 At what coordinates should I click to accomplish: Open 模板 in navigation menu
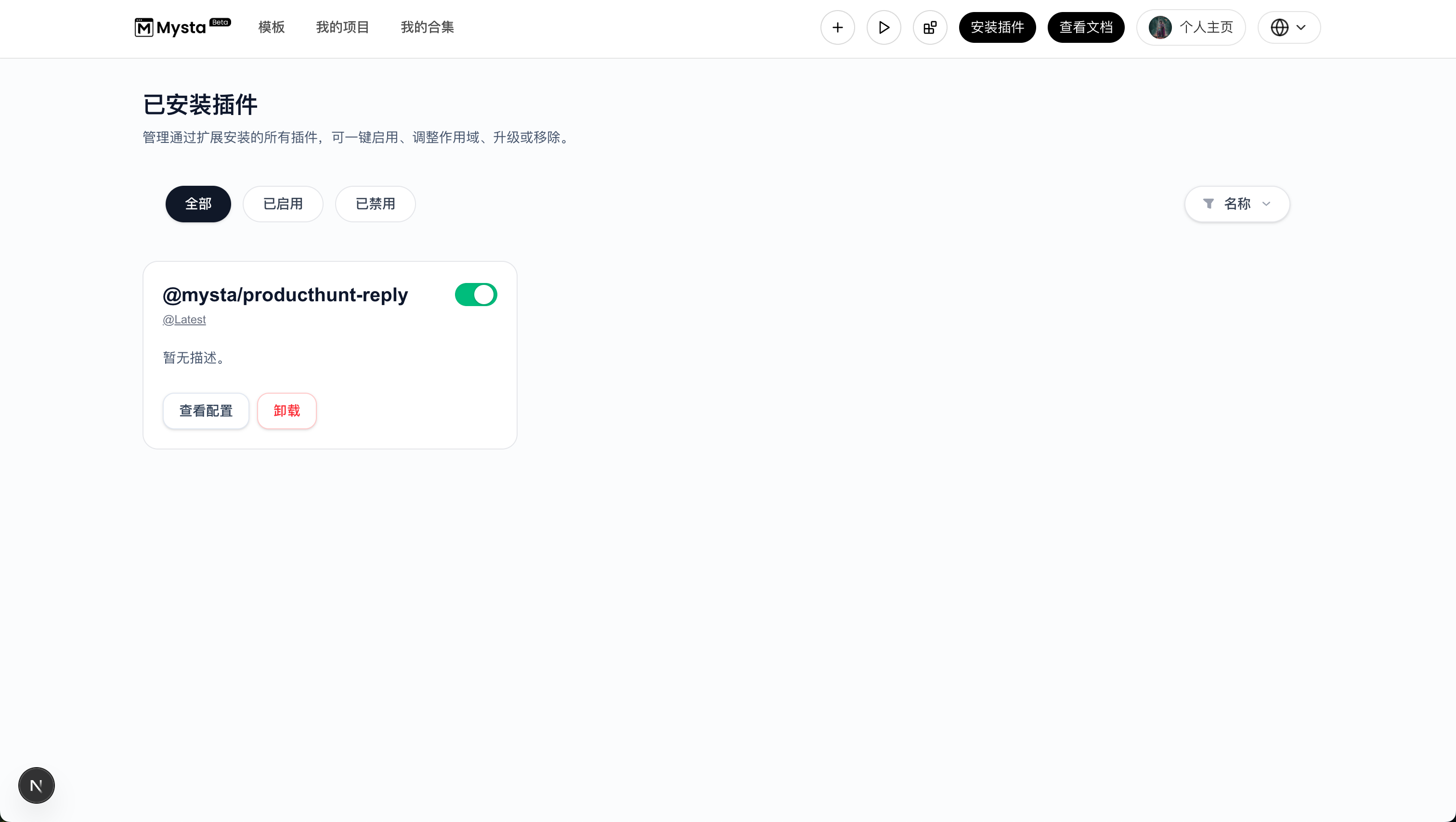coord(271,27)
